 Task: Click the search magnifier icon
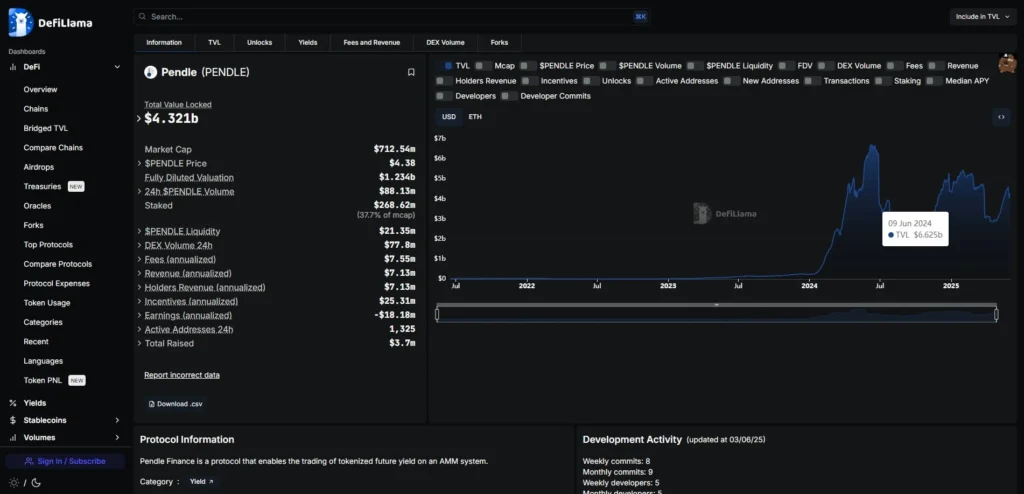(x=142, y=16)
